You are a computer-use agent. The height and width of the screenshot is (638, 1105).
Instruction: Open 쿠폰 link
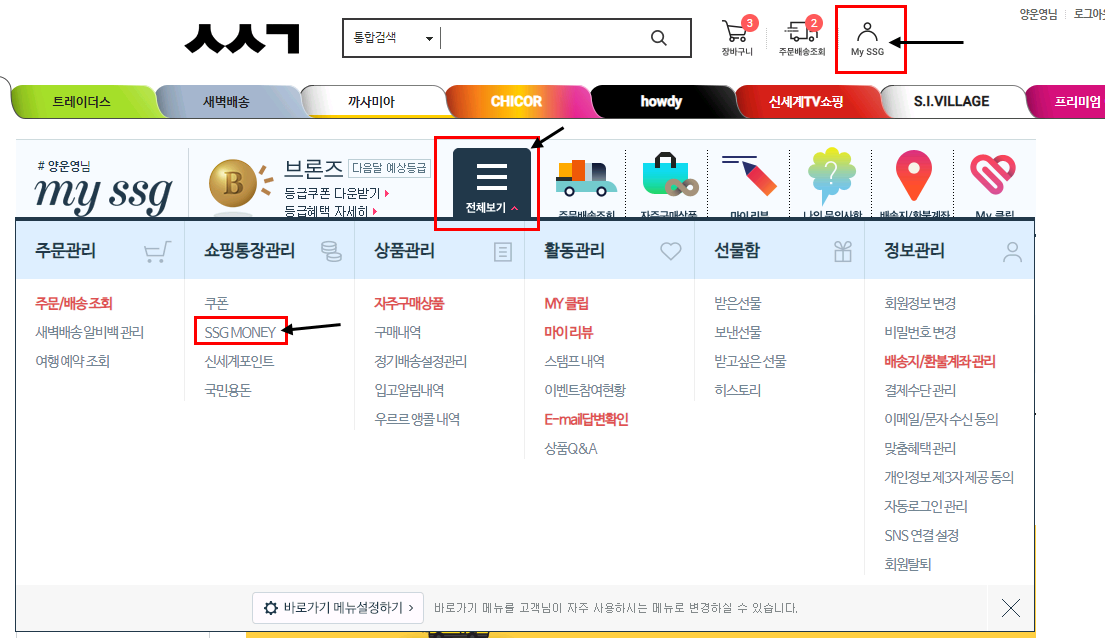(216, 303)
